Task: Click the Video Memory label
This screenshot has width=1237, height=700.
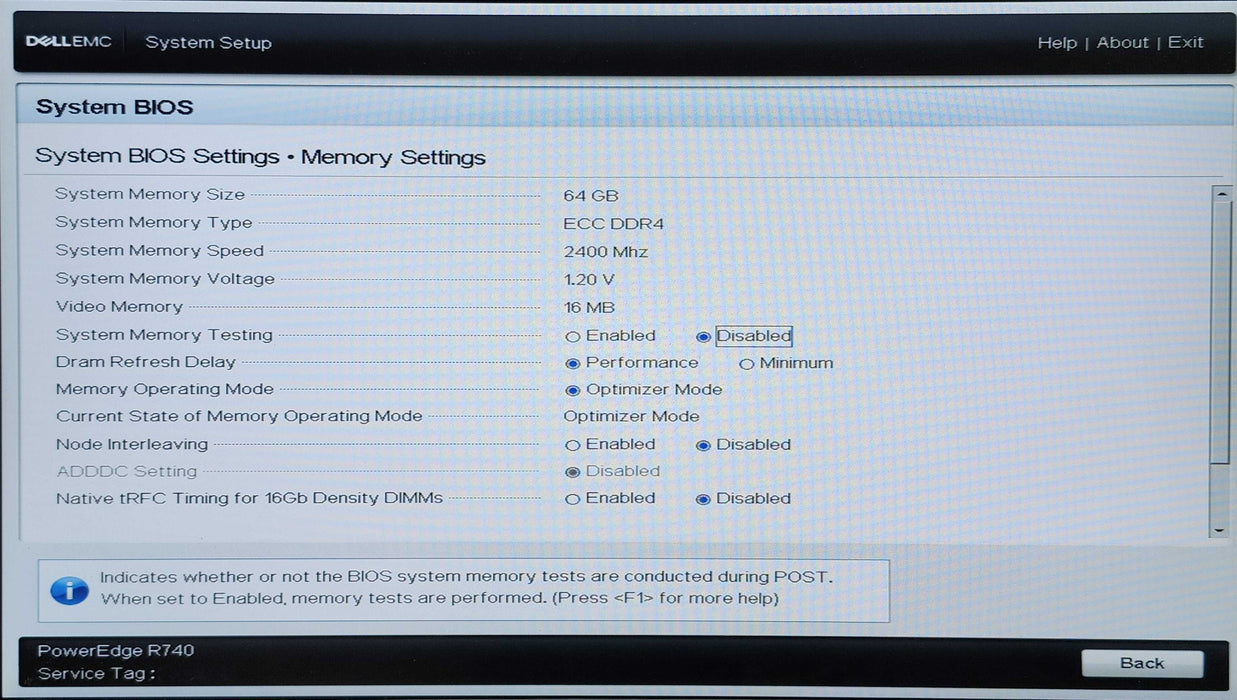Action: pos(119,307)
